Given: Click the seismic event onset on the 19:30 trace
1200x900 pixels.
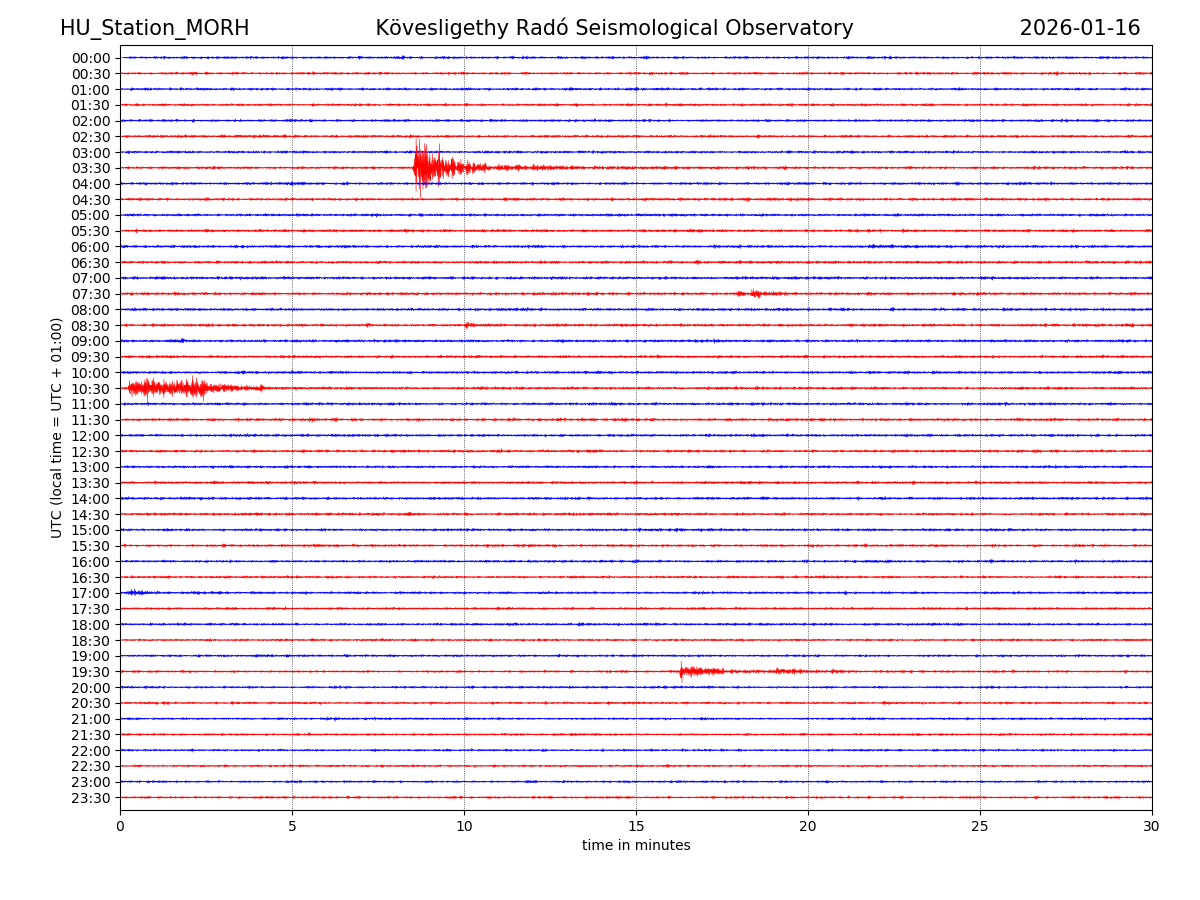Looking at the screenshot, I should click(x=683, y=671).
